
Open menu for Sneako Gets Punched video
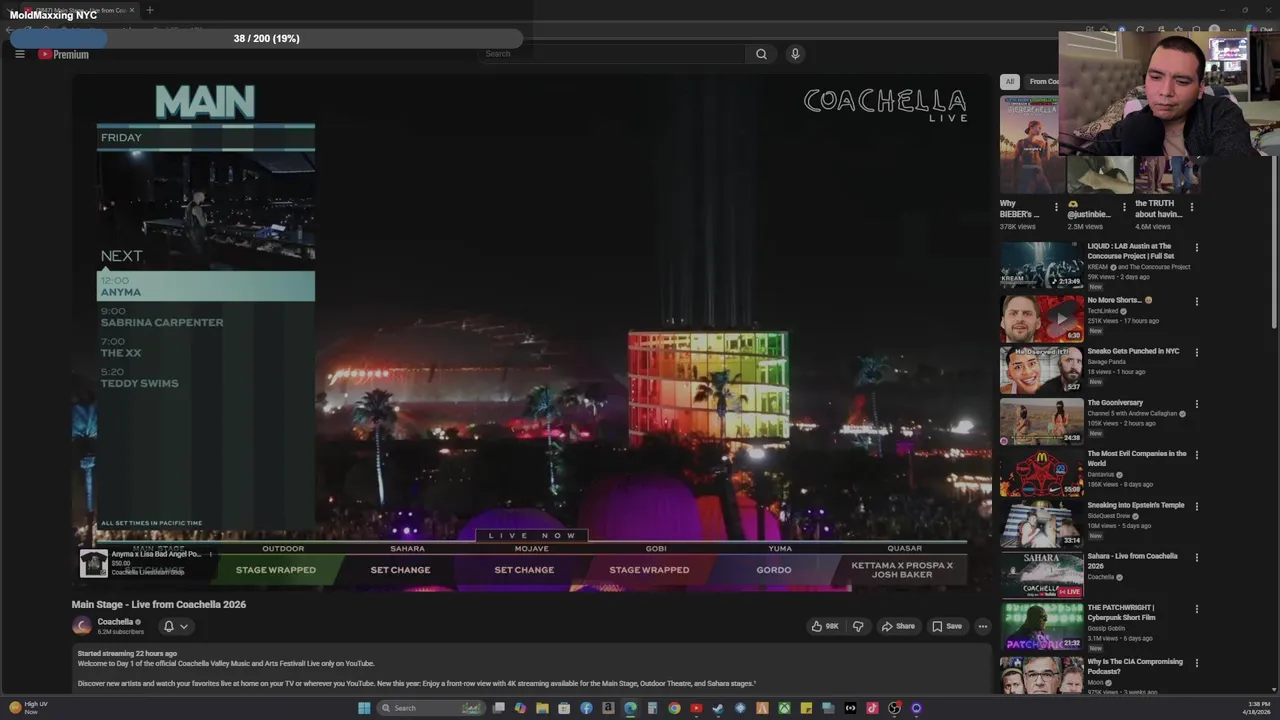tap(1196, 352)
